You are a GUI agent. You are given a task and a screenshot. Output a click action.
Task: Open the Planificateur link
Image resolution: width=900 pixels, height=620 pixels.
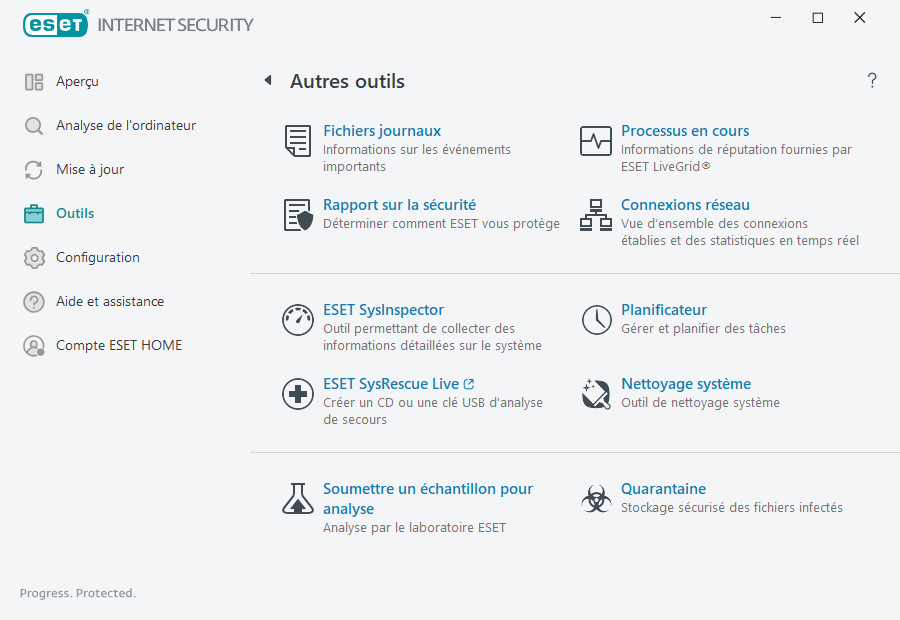click(x=664, y=310)
